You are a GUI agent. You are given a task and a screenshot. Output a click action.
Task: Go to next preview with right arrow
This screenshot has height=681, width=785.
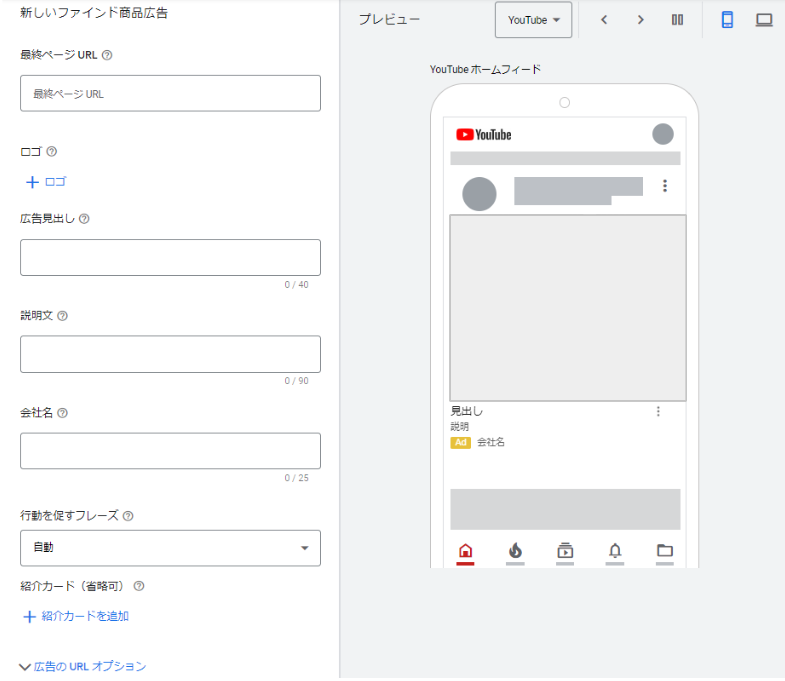tap(640, 20)
